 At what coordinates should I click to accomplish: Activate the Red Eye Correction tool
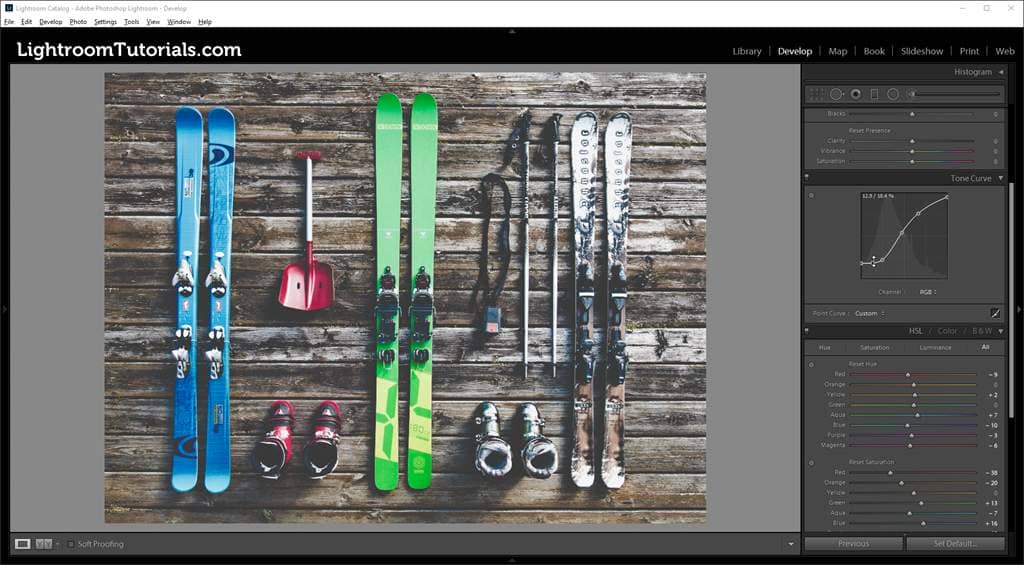tap(855, 94)
